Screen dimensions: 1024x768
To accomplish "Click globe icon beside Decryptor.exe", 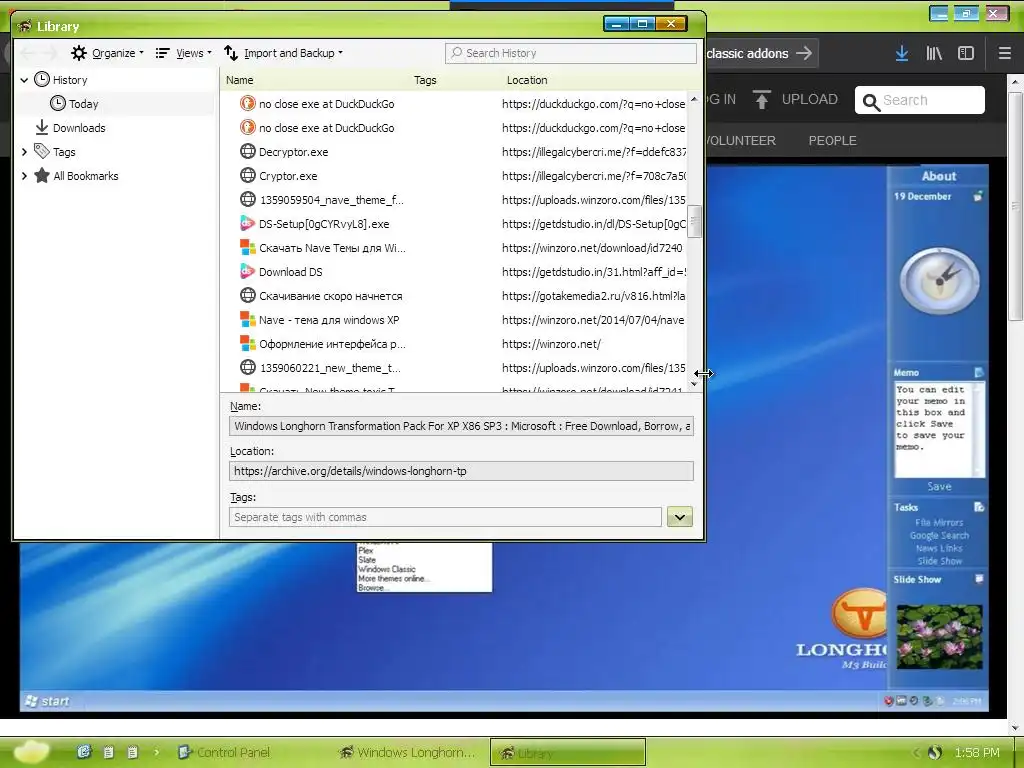I will point(248,151).
